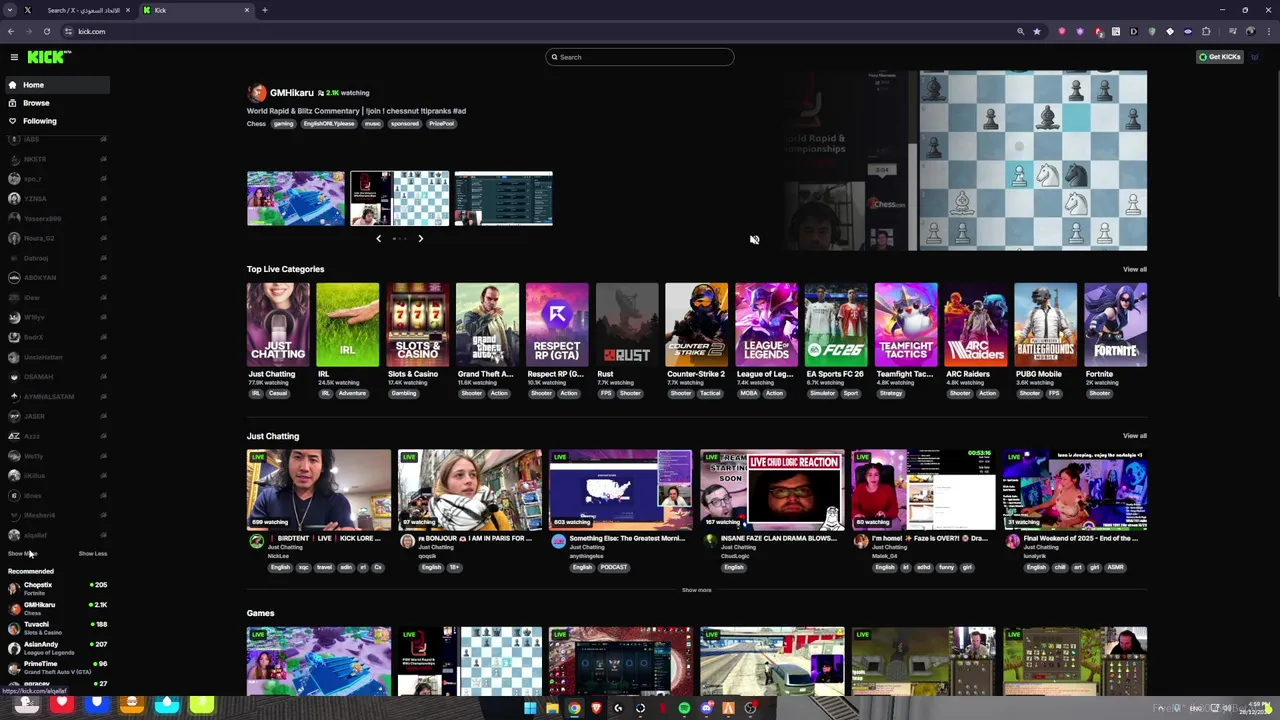Reload the page in the browser
Image resolution: width=1280 pixels, height=720 pixels.
click(x=46, y=31)
